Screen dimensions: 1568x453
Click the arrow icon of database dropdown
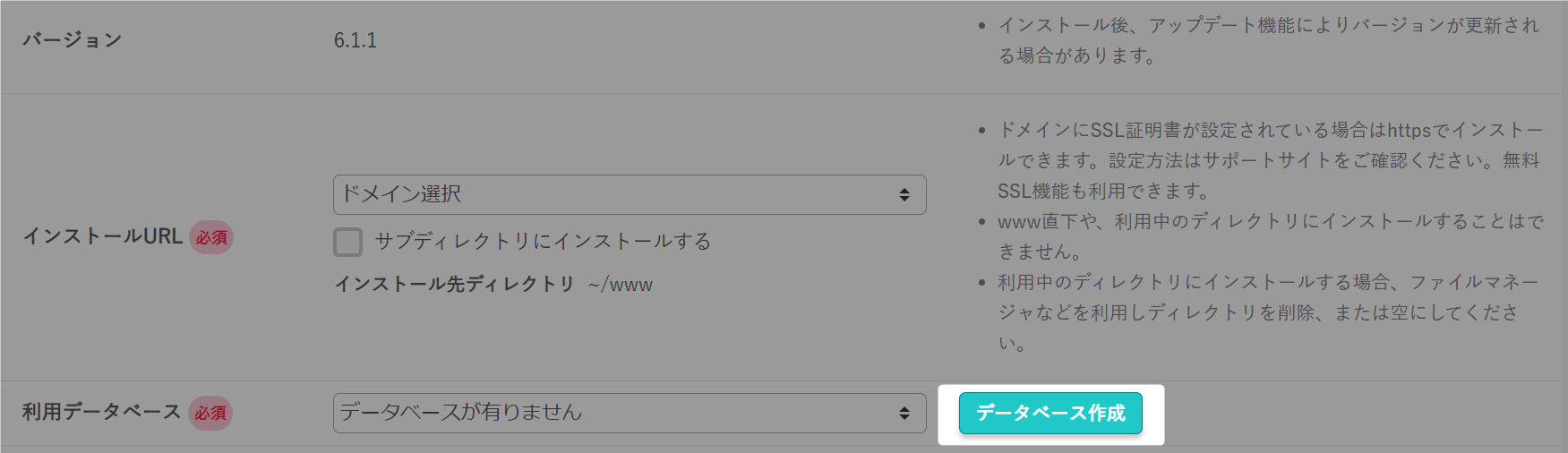tap(904, 413)
